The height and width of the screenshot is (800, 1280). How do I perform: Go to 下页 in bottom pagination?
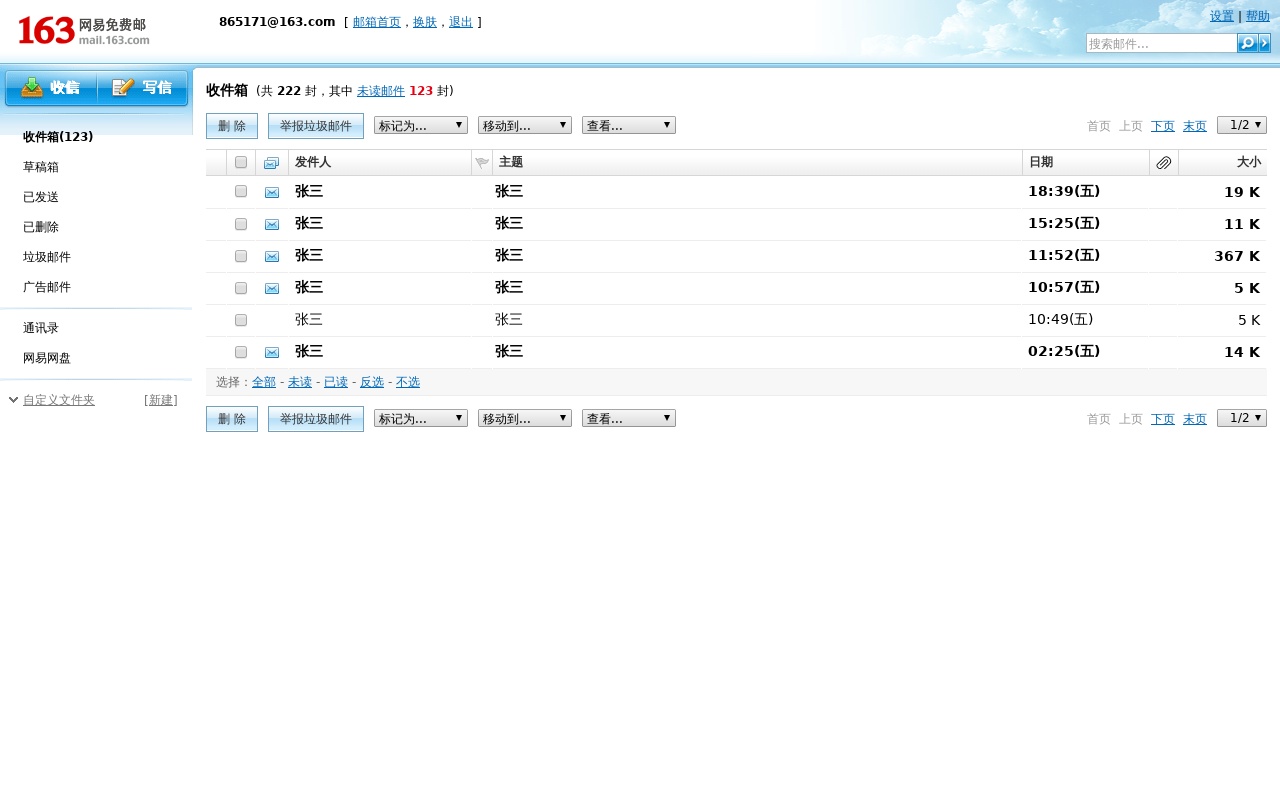[x=1163, y=419]
